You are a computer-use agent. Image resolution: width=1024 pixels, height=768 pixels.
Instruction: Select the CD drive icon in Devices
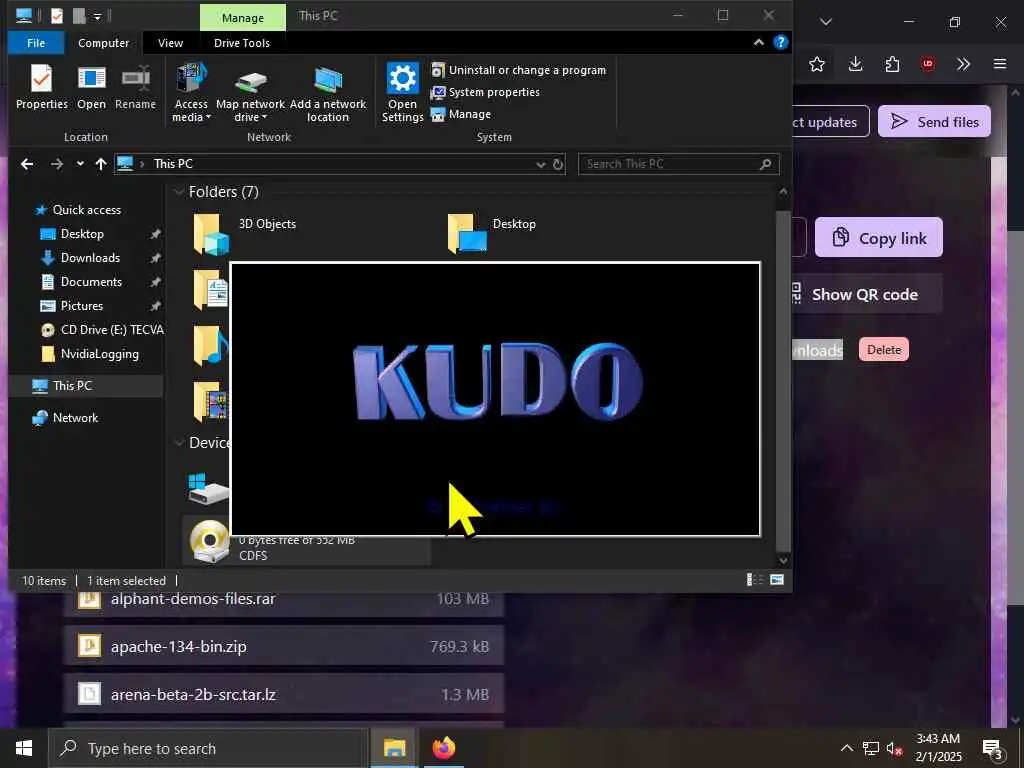(x=209, y=541)
